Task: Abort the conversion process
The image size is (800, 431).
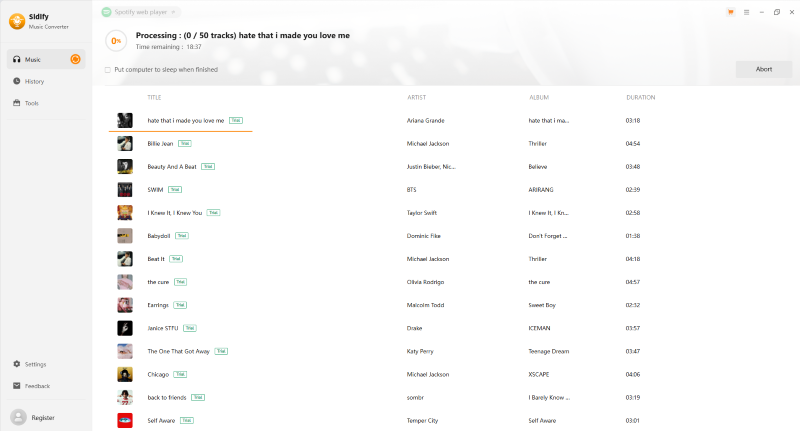Action: tap(764, 69)
